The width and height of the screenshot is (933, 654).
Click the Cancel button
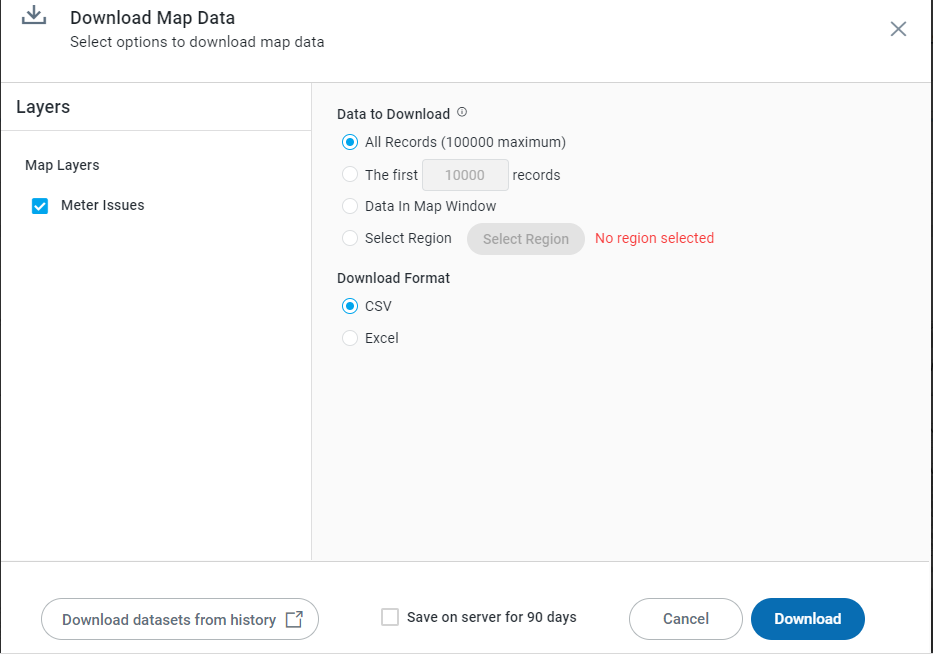pyautogui.click(x=685, y=619)
